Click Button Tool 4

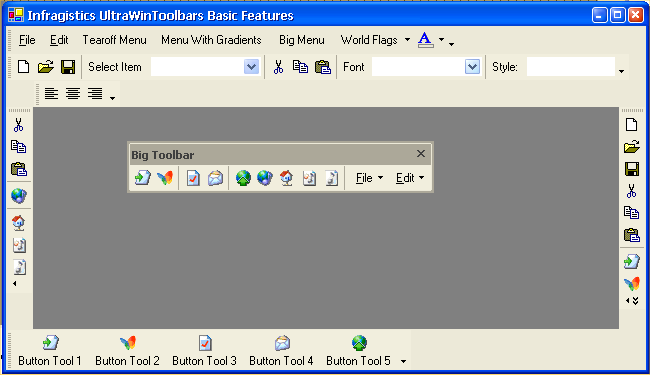[281, 351]
